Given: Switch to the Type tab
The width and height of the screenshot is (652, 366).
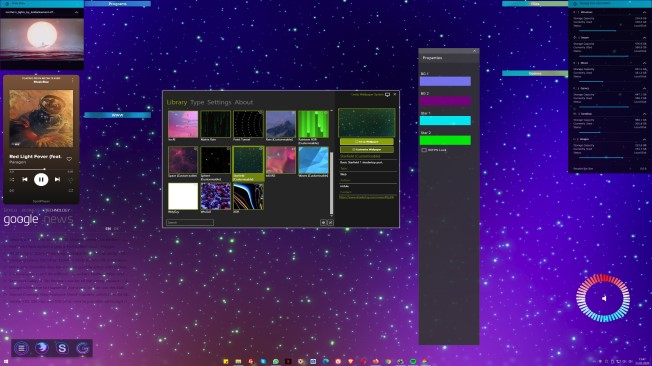Looking at the screenshot, I should 197,102.
